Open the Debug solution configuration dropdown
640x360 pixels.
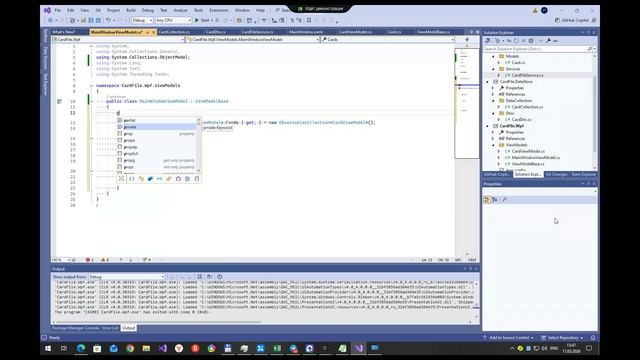(142, 20)
